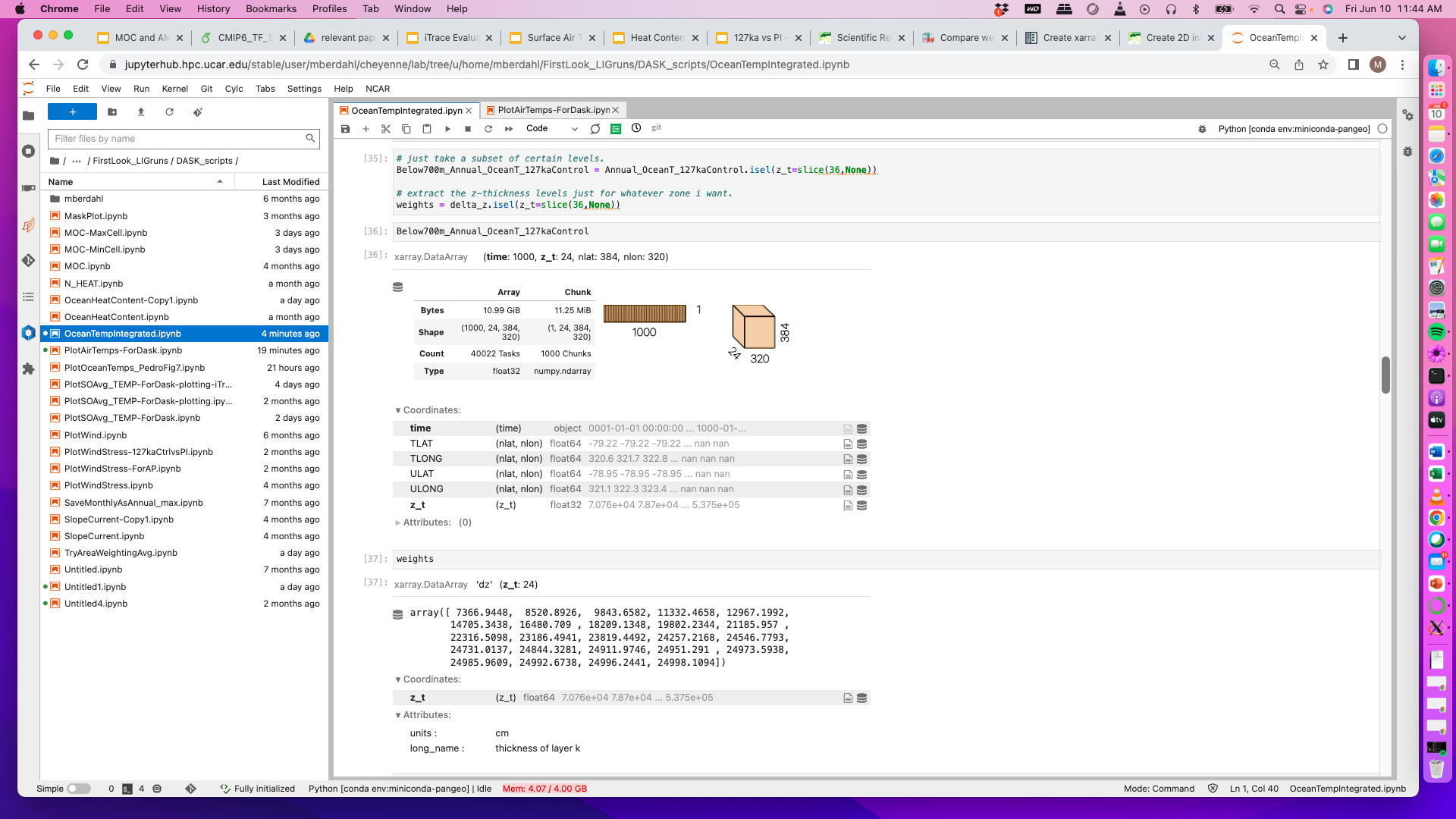Image resolution: width=1456 pixels, height=819 pixels.
Task: Show data repr for the TLONG coordinate
Action: point(861,460)
